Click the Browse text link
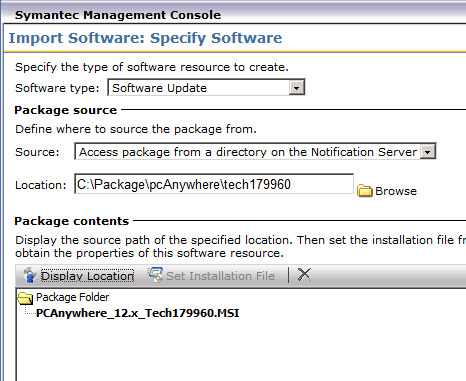 396,191
